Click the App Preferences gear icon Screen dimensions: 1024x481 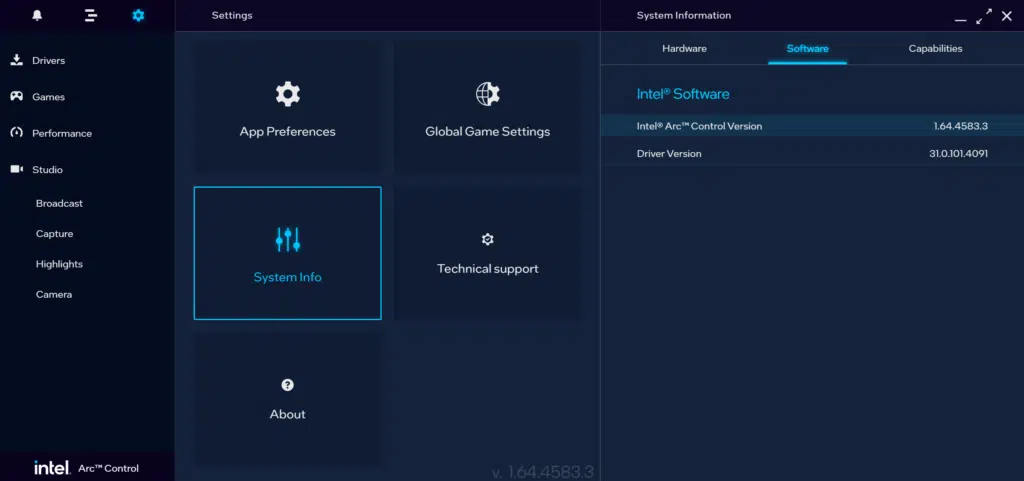(x=287, y=94)
